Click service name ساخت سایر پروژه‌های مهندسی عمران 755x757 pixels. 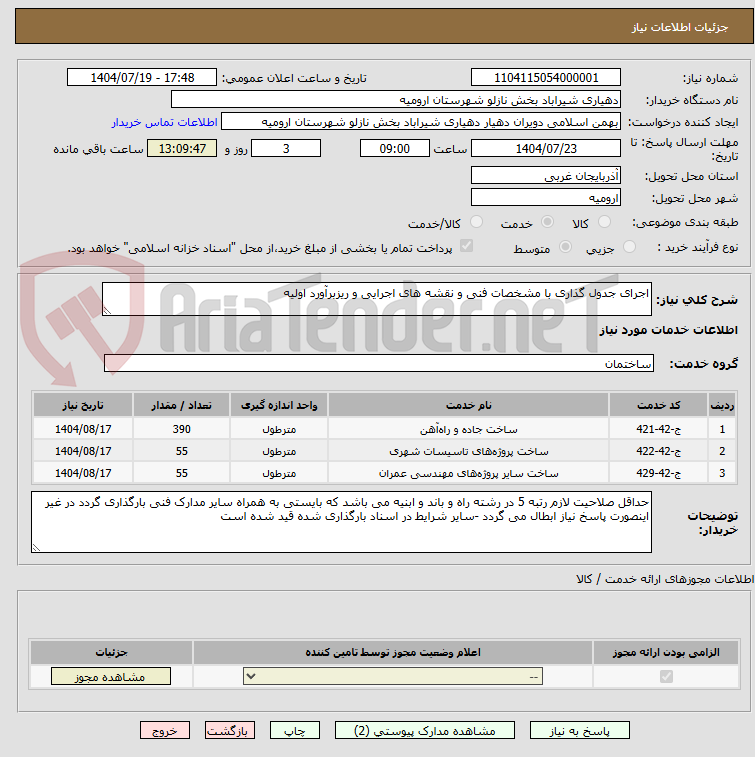click(x=468, y=473)
